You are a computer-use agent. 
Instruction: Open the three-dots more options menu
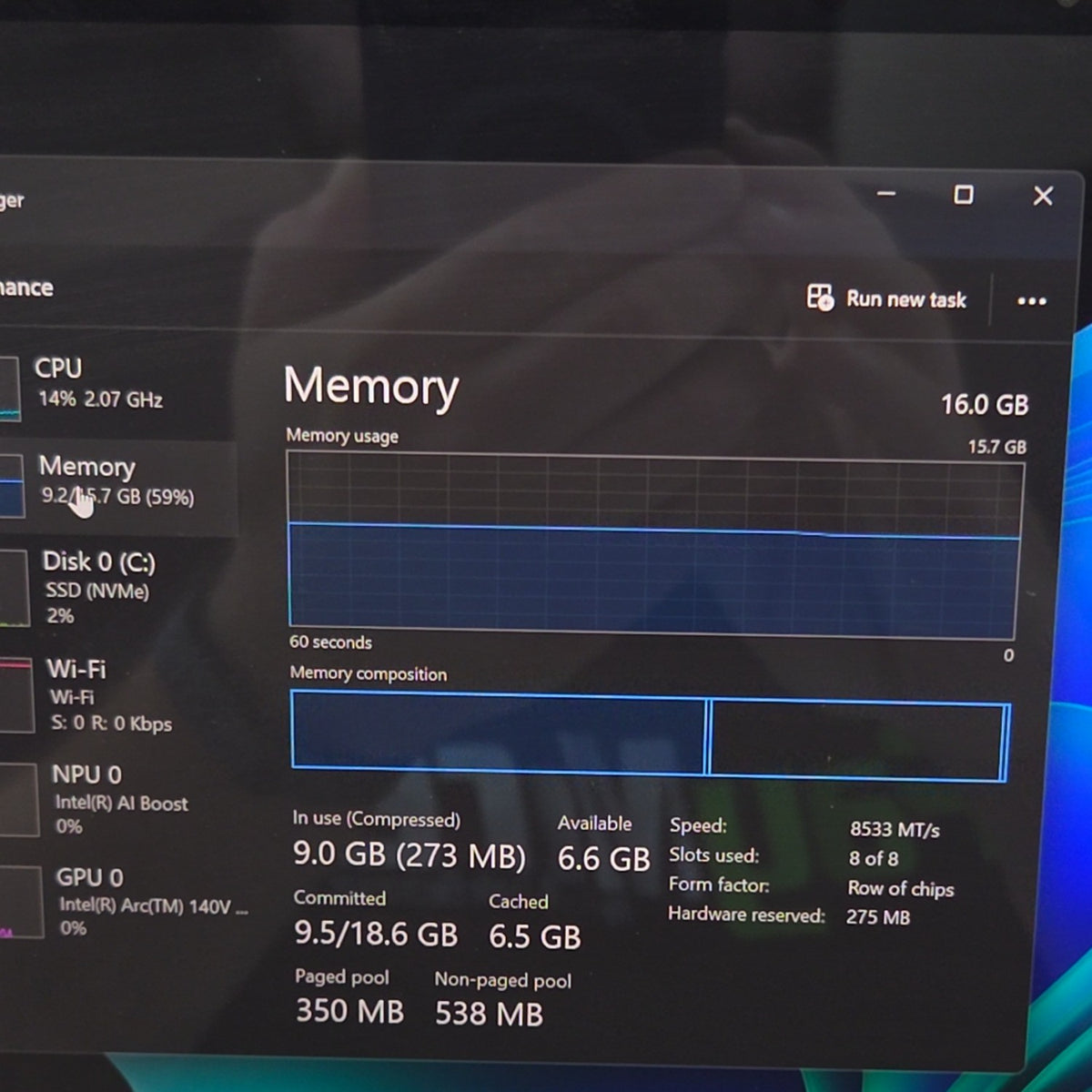pyautogui.click(x=1031, y=300)
